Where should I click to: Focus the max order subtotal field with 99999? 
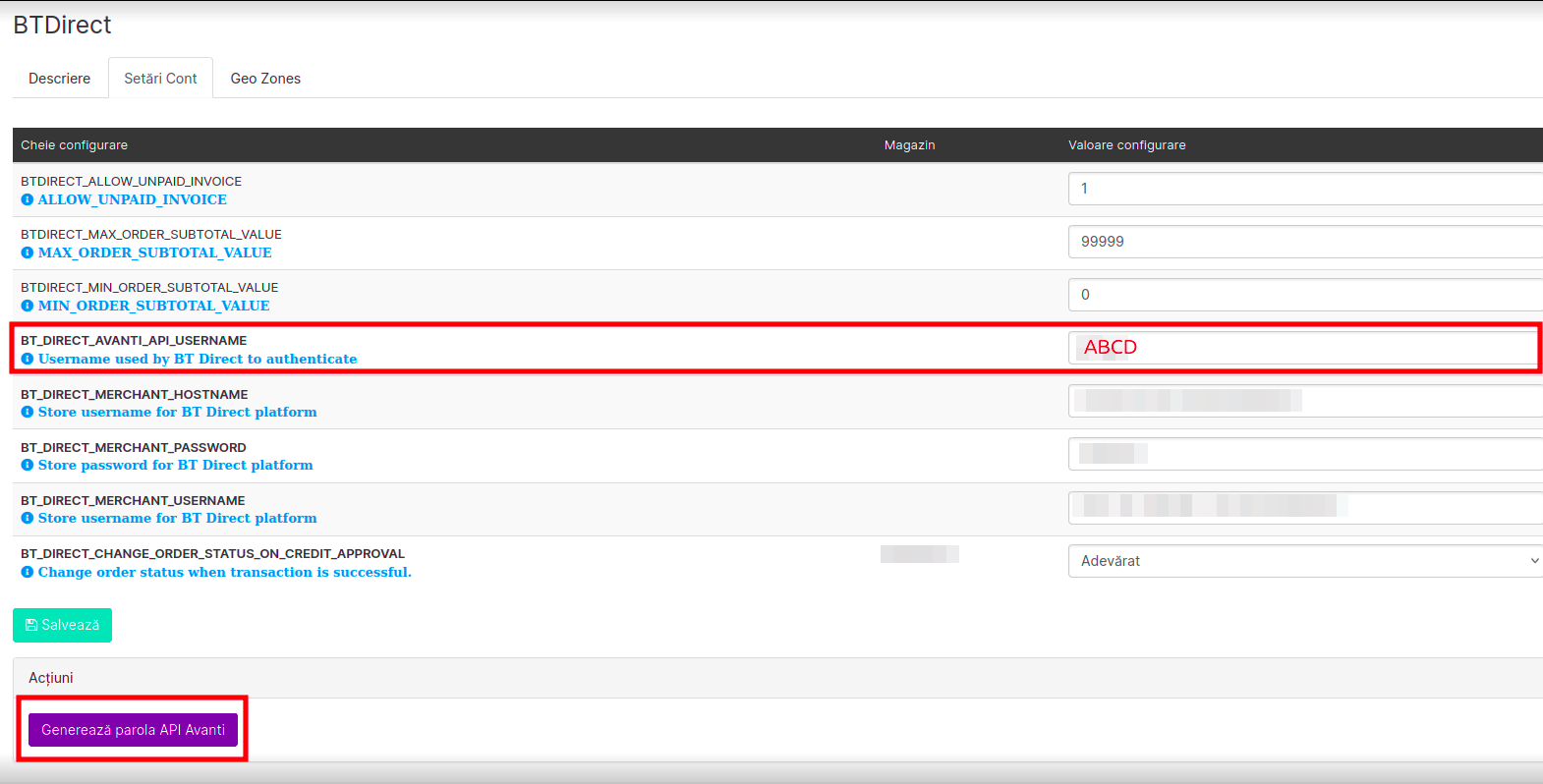(1305, 242)
